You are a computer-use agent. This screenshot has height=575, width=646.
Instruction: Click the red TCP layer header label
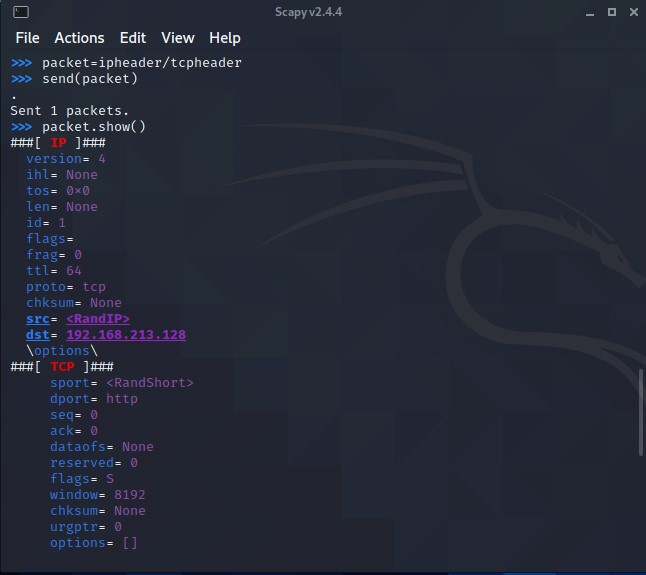(62, 367)
